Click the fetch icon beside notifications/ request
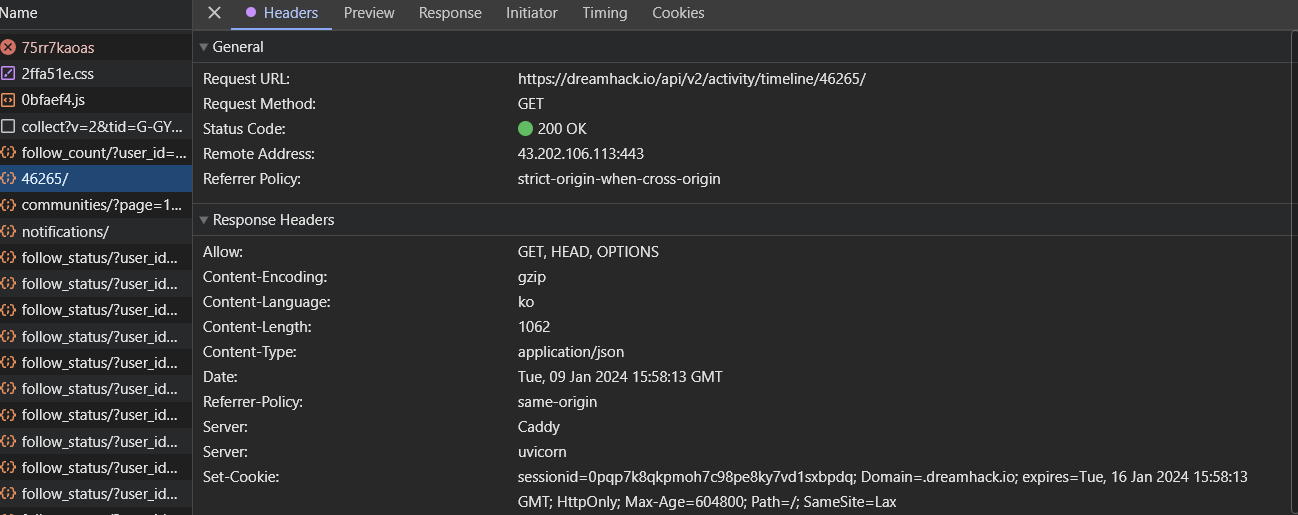 click(x=9, y=231)
